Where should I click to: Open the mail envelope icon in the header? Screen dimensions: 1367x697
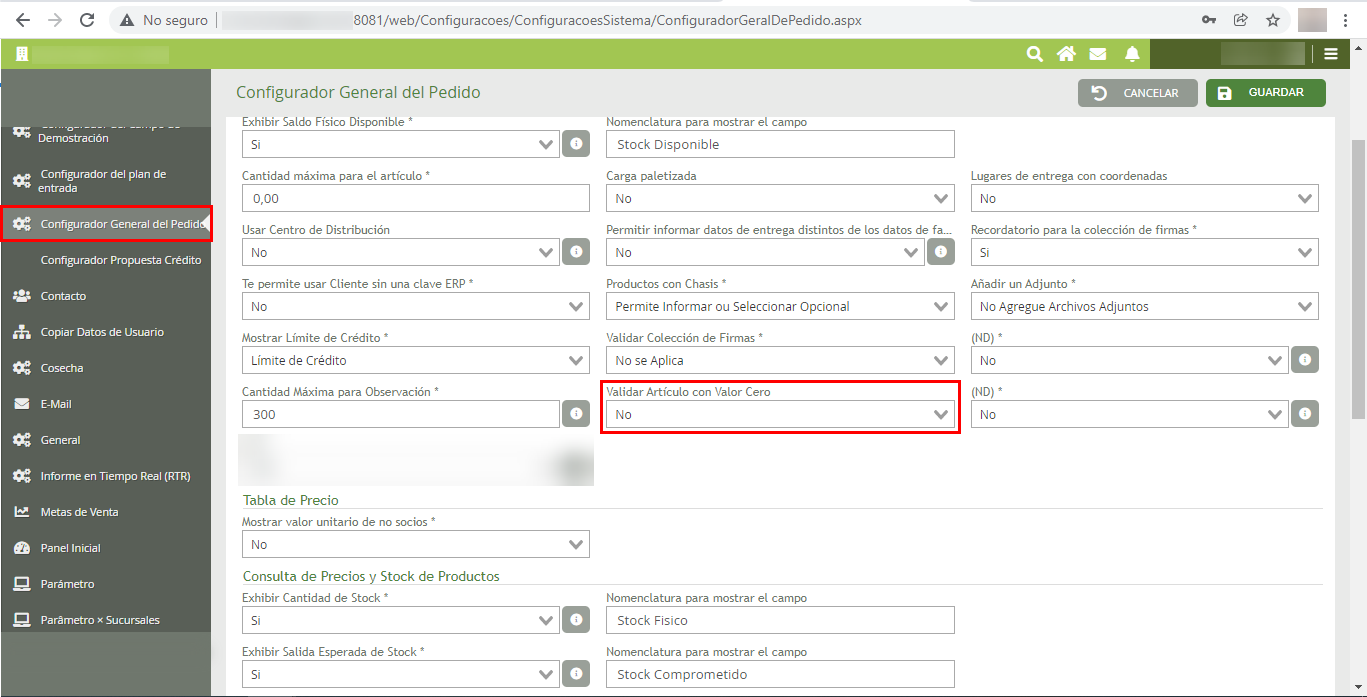pyautogui.click(x=1098, y=54)
